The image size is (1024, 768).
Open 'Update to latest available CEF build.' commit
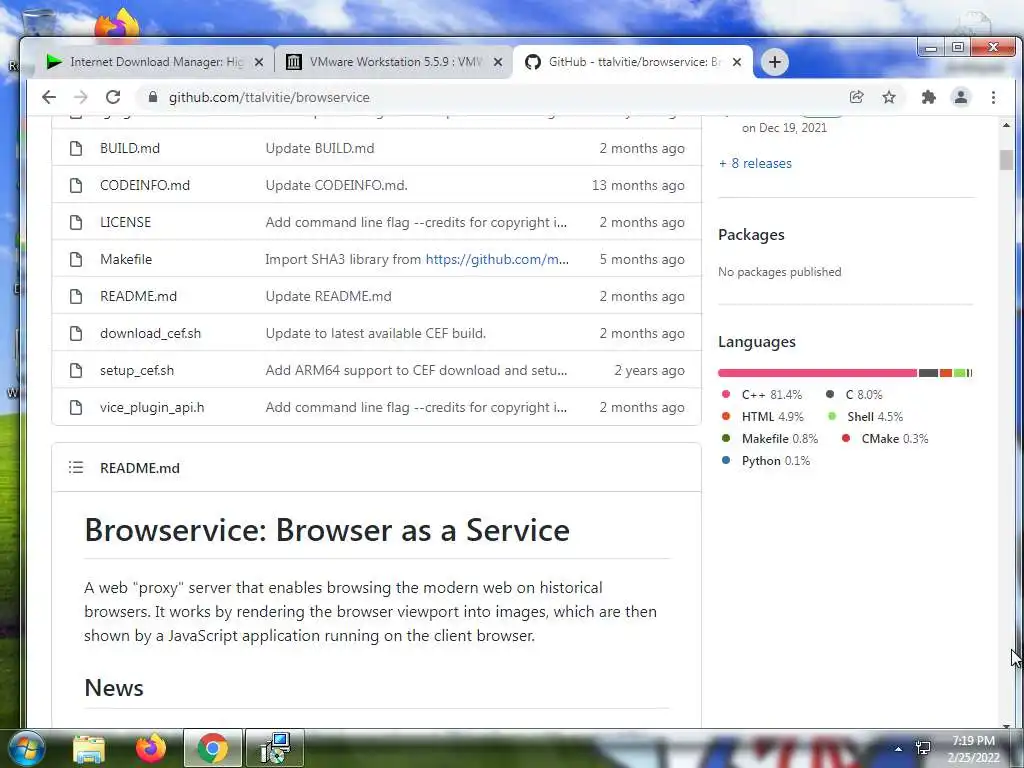coord(376,333)
